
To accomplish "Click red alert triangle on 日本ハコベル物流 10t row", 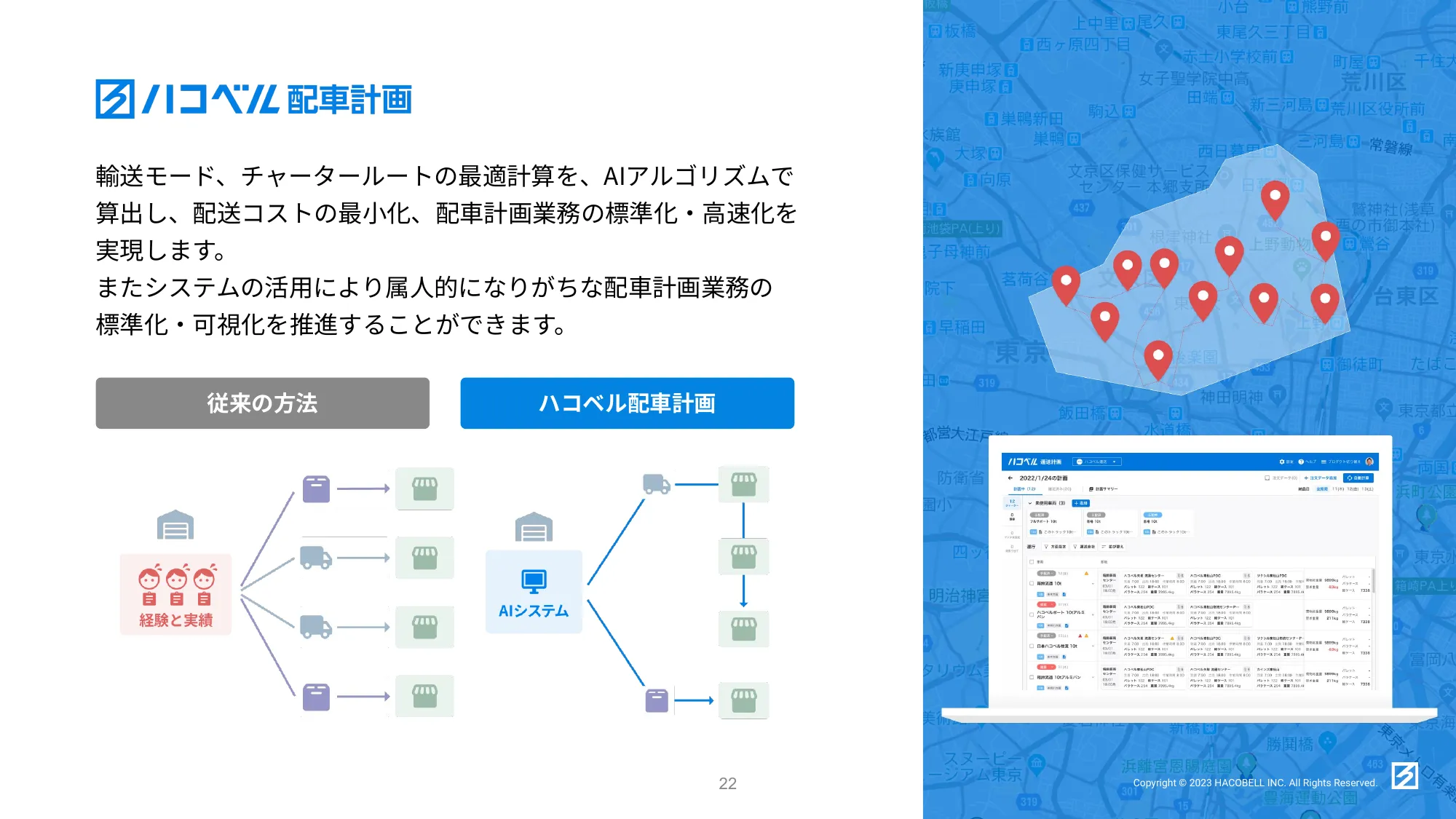I will [1080, 636].
